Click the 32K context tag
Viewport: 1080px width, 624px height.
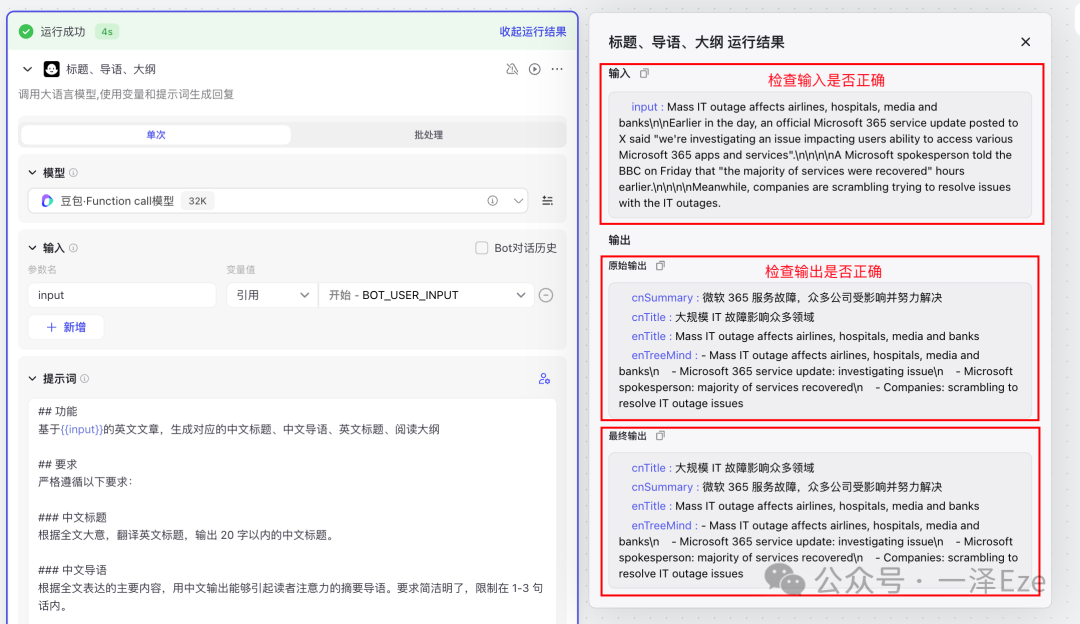pyautogui.click(x=198, y=201)
